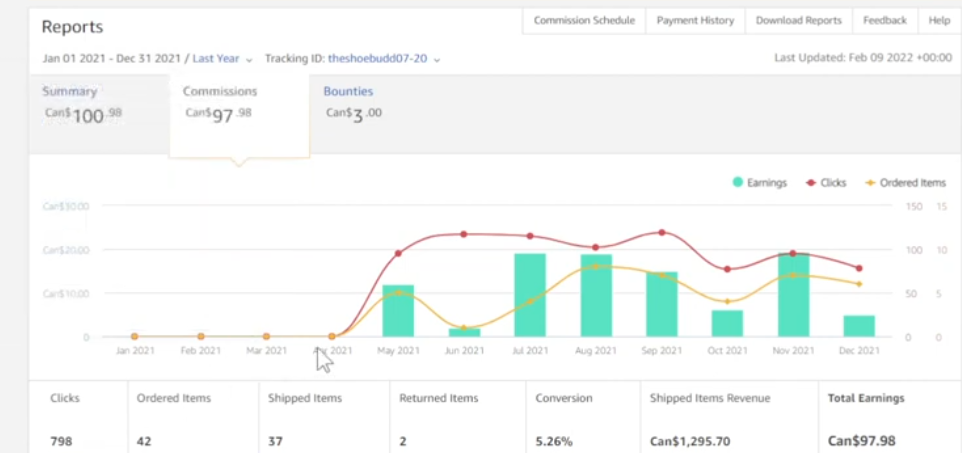Click the Shipped Items column header
Image resolution: width=962 pixels, height=453 pixels.
[305, 398]
